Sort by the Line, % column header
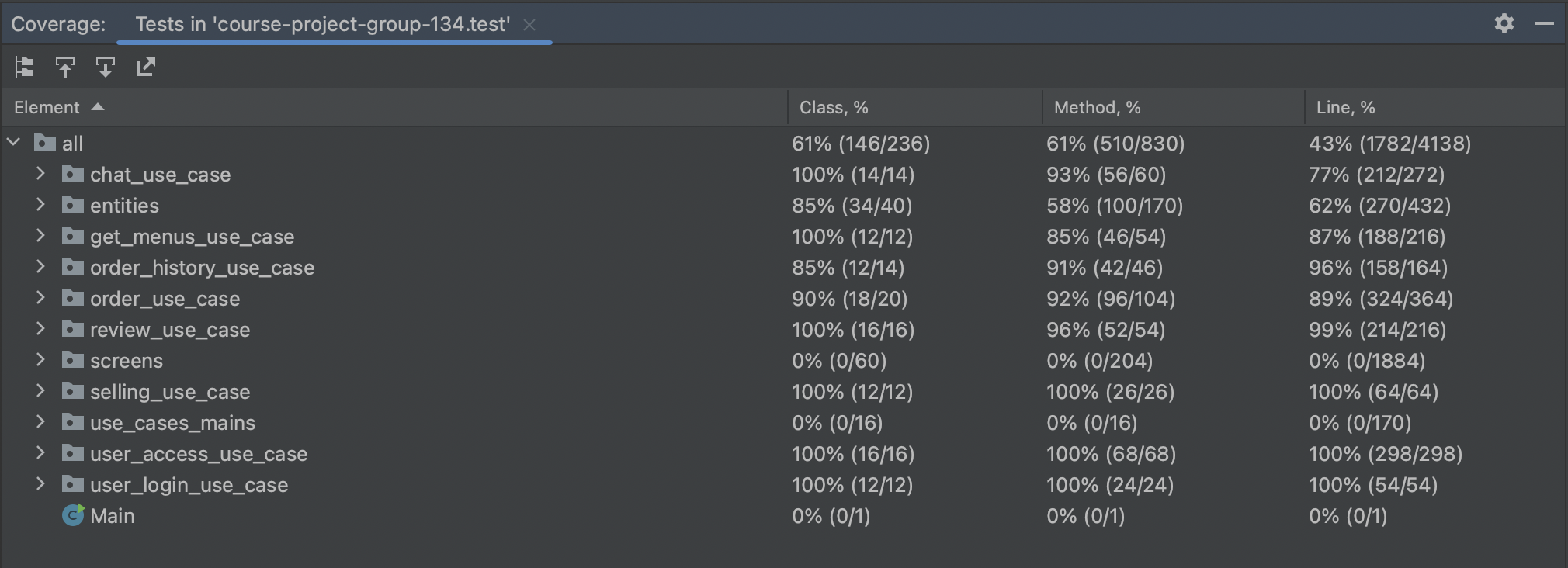This screenshot has width=1568, height=568. (x=1345, y=107)
